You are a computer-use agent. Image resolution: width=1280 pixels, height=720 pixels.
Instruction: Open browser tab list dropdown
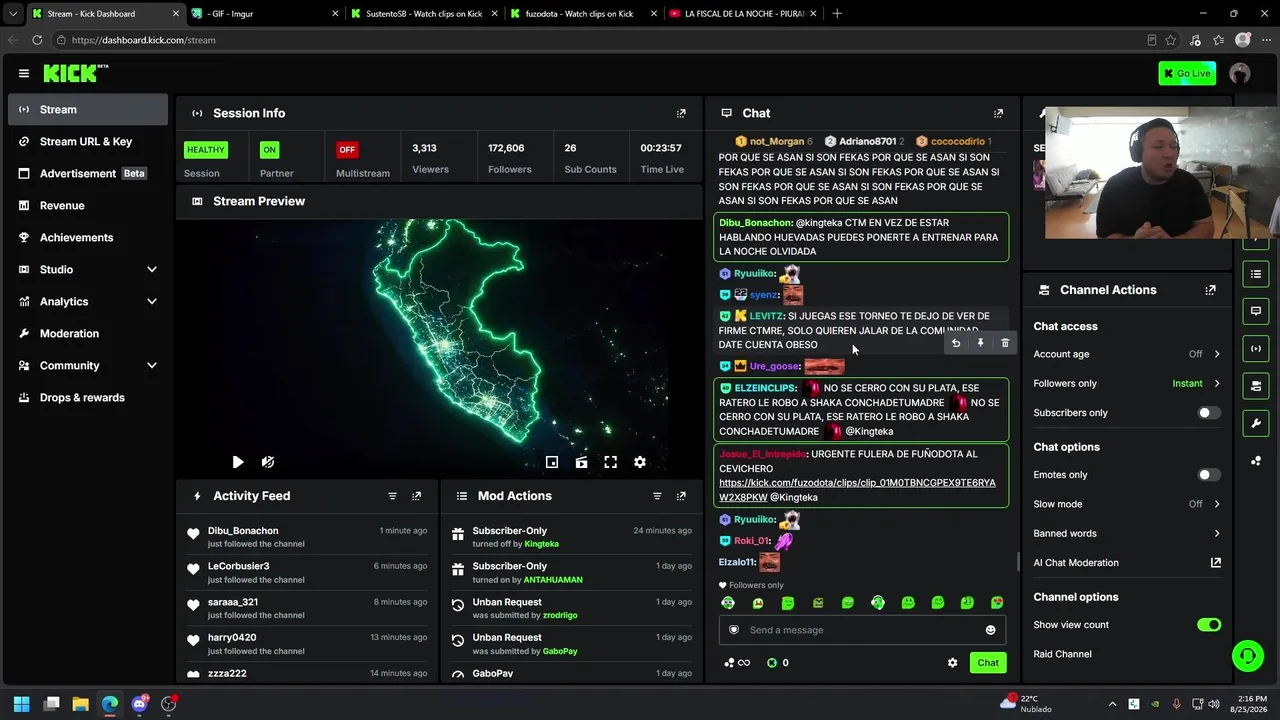13,14
